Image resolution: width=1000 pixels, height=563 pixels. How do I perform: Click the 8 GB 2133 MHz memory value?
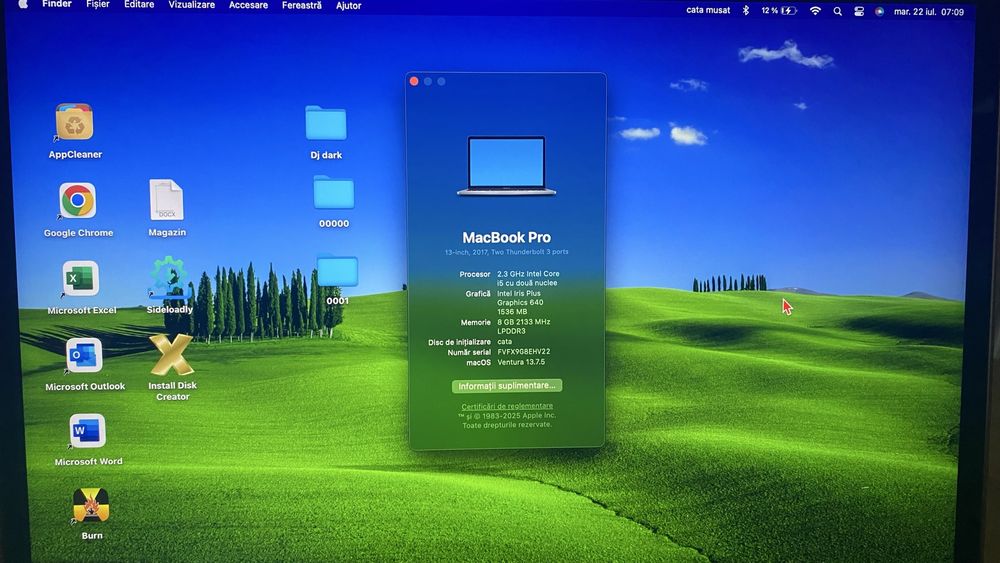[524, 326]
